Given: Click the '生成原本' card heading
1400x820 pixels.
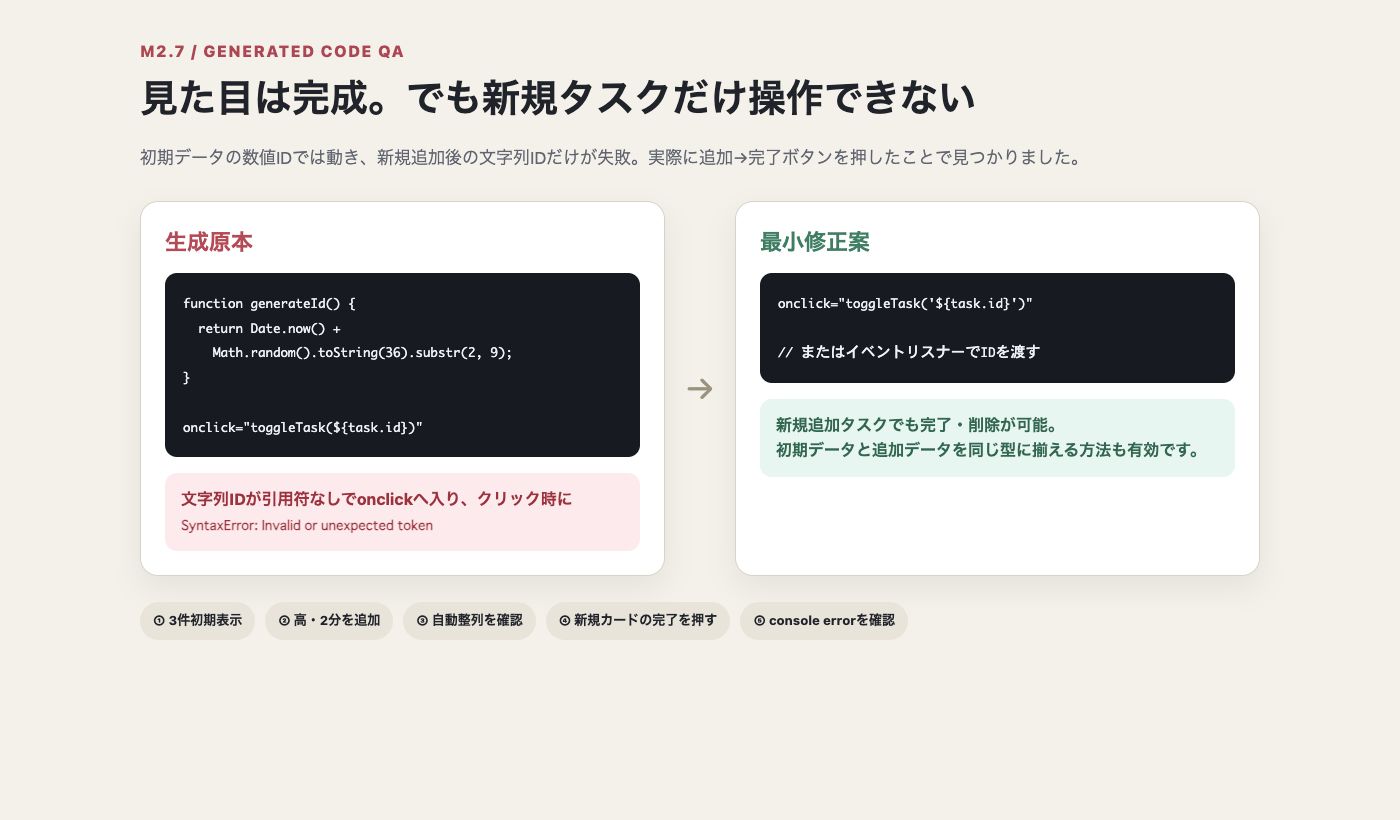Looking at the screenshot, I should [x=209, y=242].
